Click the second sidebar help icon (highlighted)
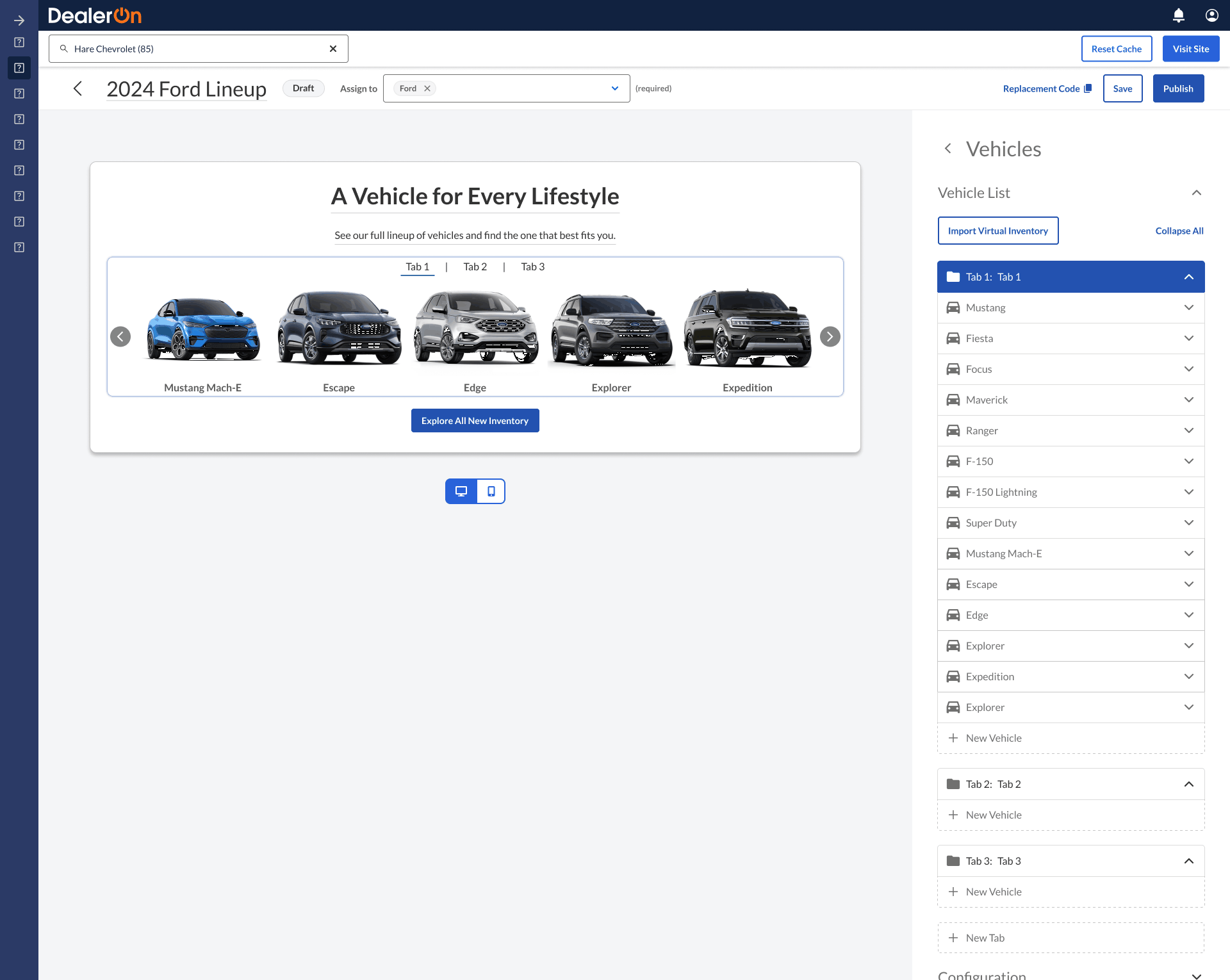Screen dimensions: 1230x980 pos(19,68)
